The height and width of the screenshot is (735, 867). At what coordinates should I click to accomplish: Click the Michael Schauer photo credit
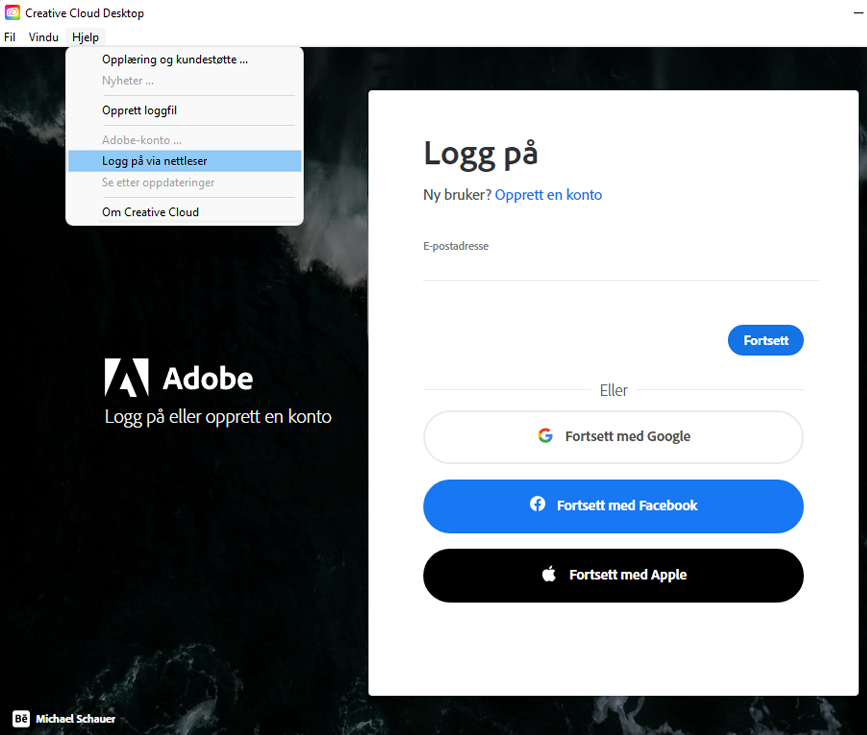pyautogui.click(x=75, y=719)
